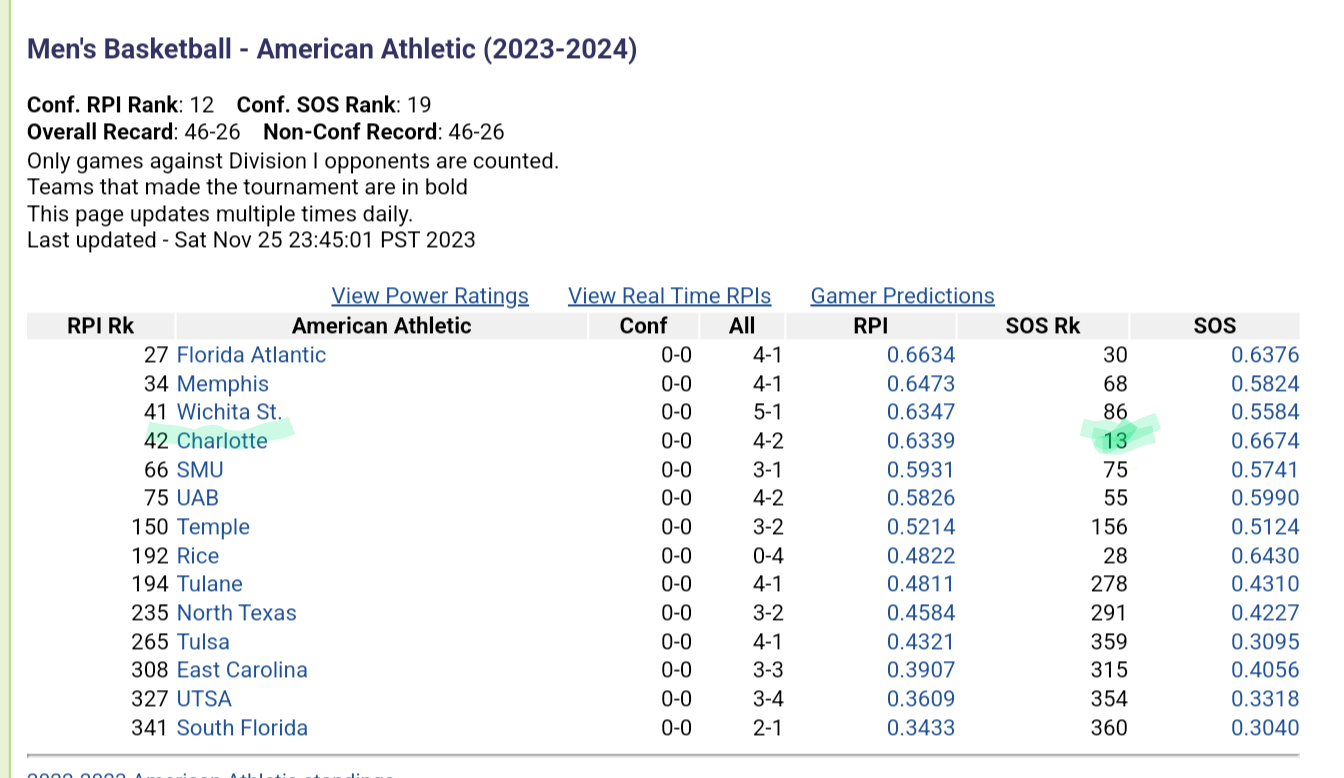Click Tulsa's RPI value 0.4321
Image resolution: width=1344 pixels, height=778 pixels.
point(921,642)
